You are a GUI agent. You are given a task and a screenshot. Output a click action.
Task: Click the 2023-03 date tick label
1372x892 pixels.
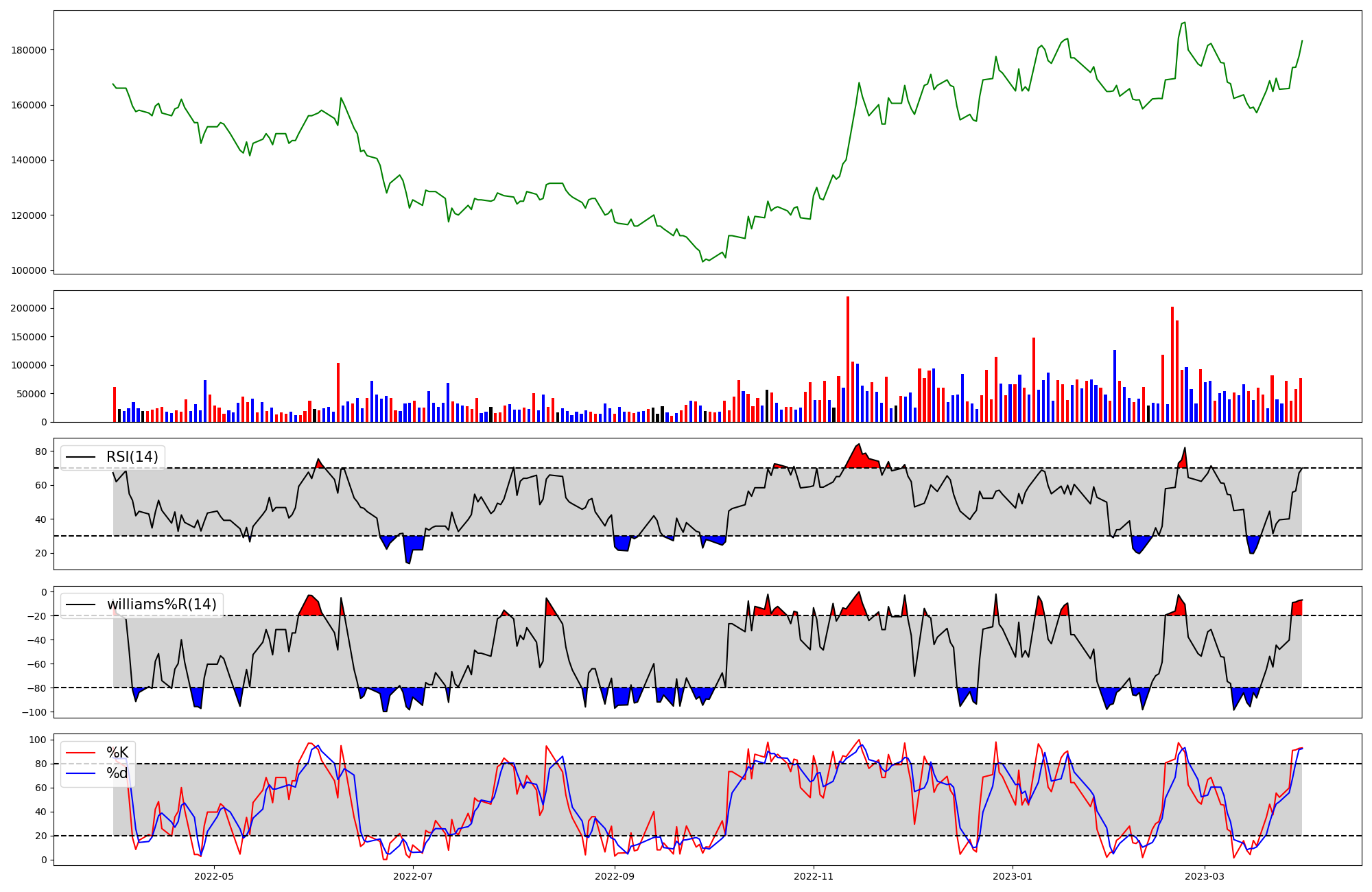(1205, 876)
